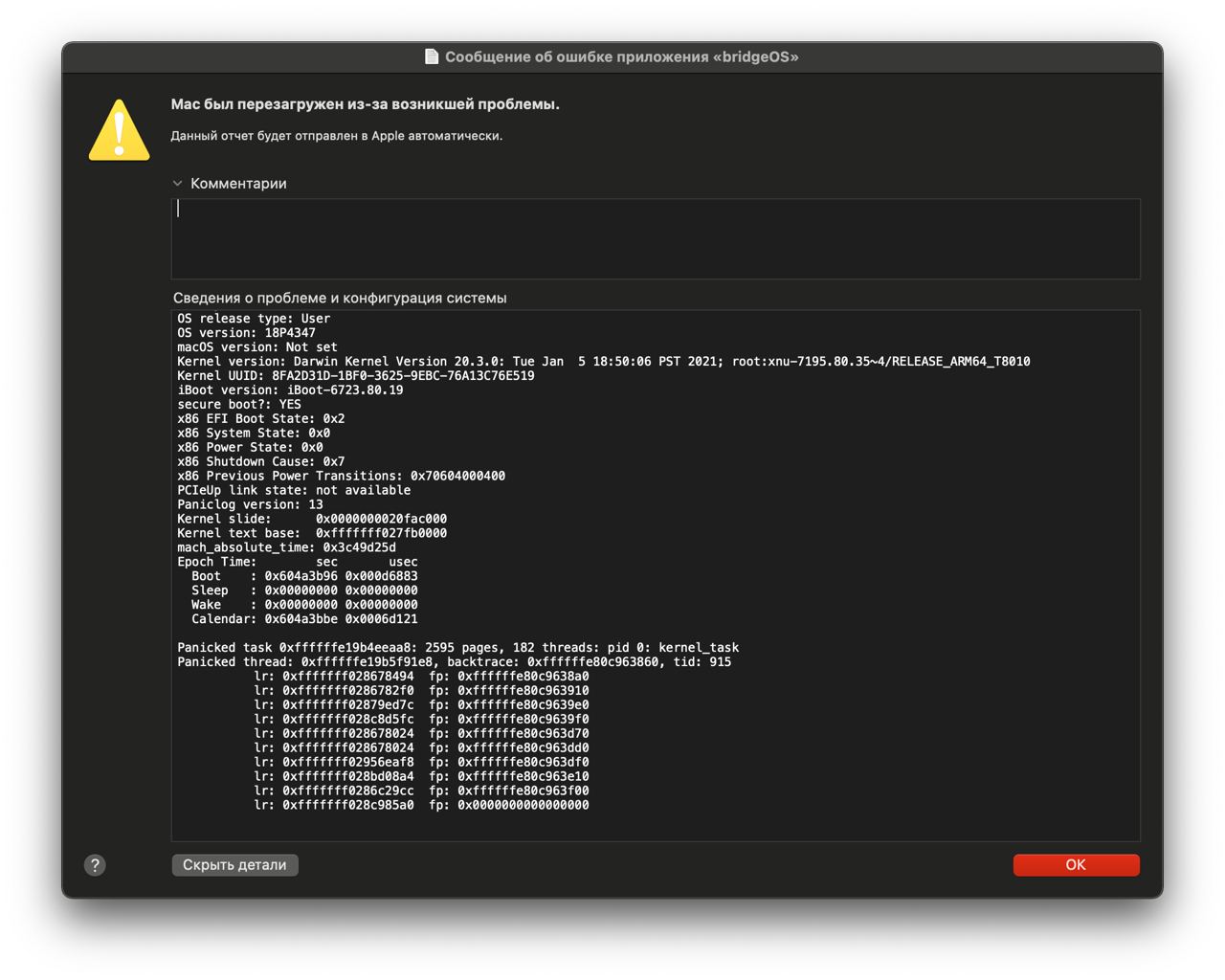Viewport: 1225px width, 980px height.
Task: Click backtrace line with lr 0xfffffff02879ed7c
Action: coord(422,706)
